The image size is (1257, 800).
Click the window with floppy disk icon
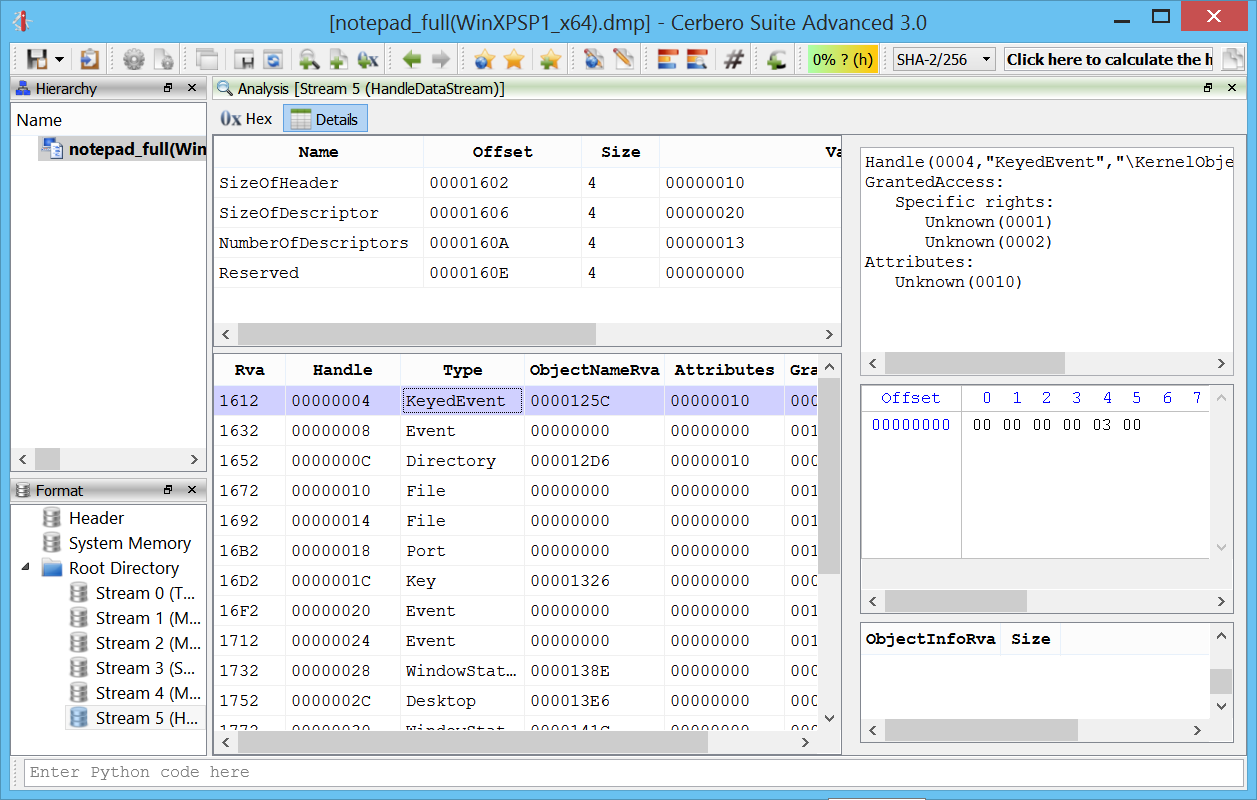pos(243,59)
